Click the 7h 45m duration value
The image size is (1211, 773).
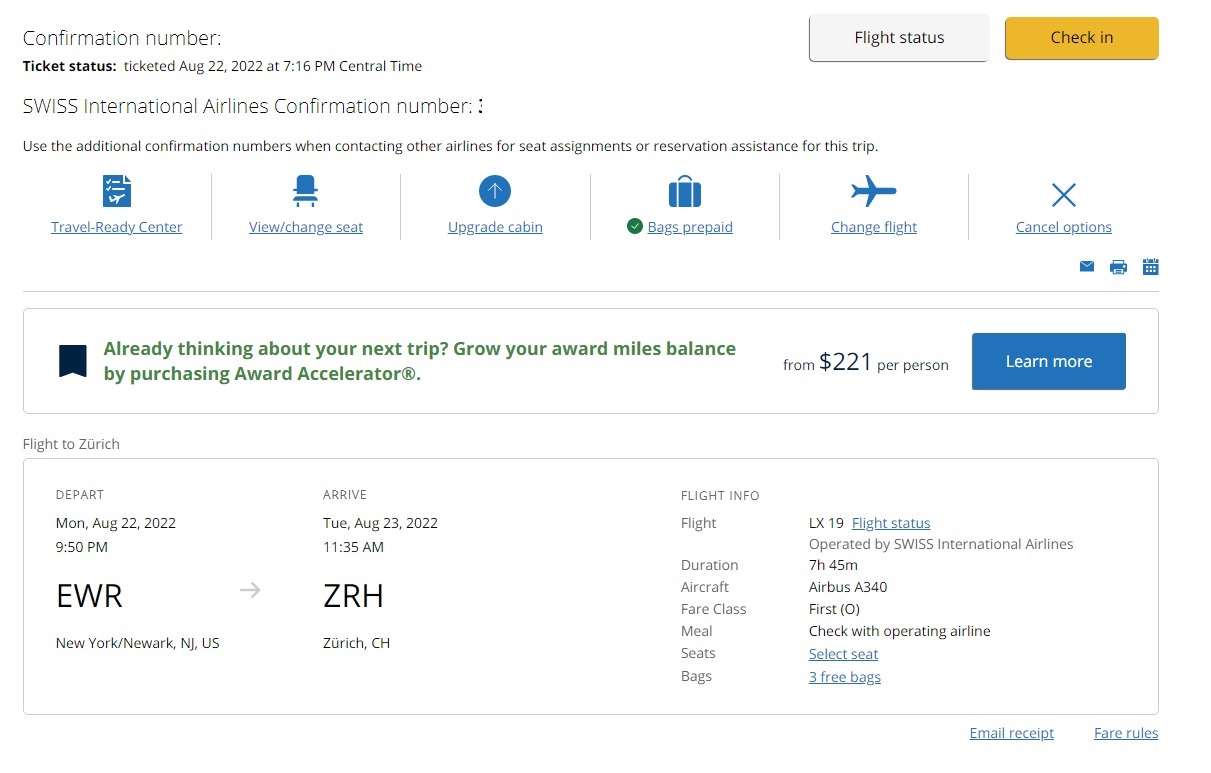(x=833, y=565)
